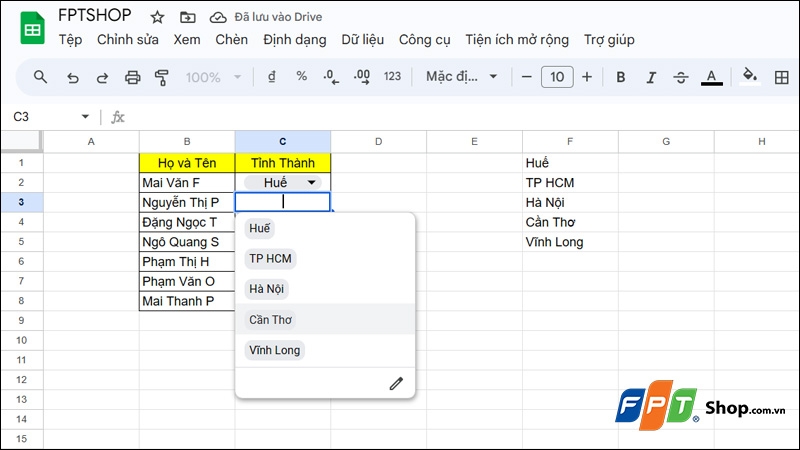Increase font size with plus button

tap(587, 77)
